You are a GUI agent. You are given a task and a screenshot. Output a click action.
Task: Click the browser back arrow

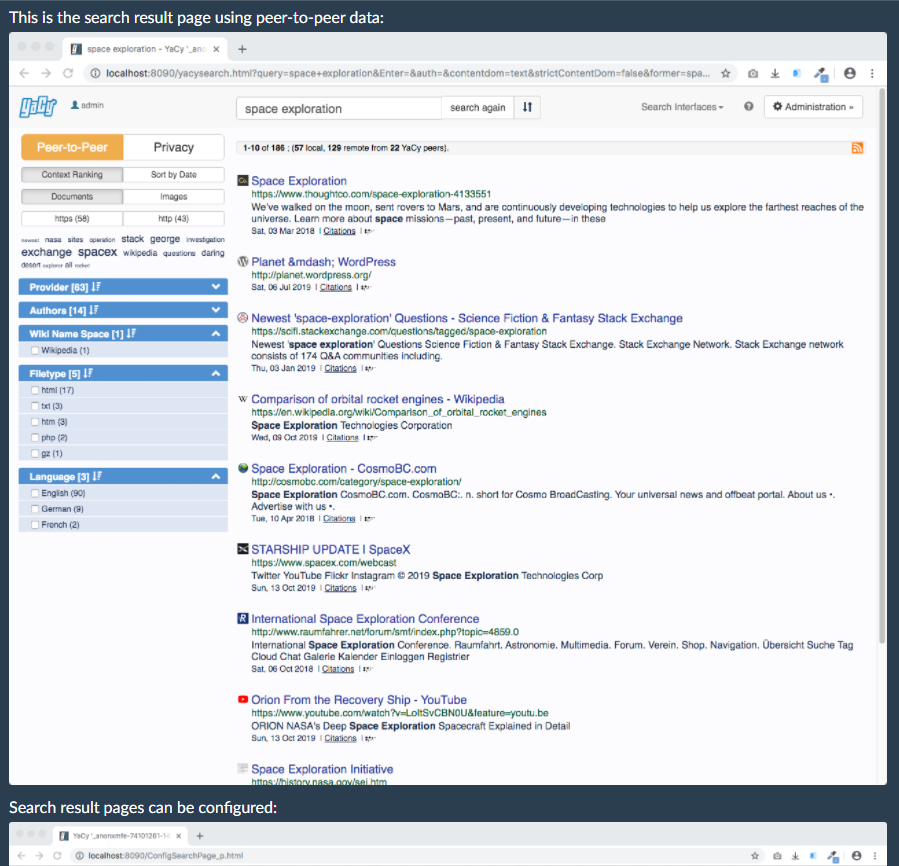click(x=24, y=73)
